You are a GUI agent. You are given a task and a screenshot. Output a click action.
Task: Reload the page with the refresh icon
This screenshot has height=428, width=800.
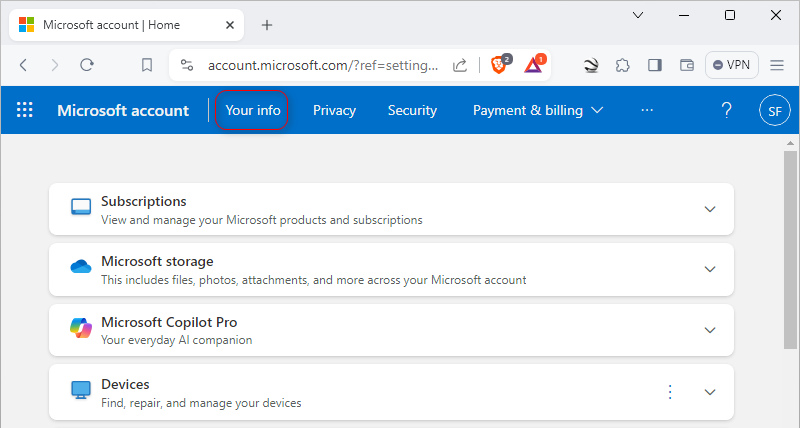point(87,65)
